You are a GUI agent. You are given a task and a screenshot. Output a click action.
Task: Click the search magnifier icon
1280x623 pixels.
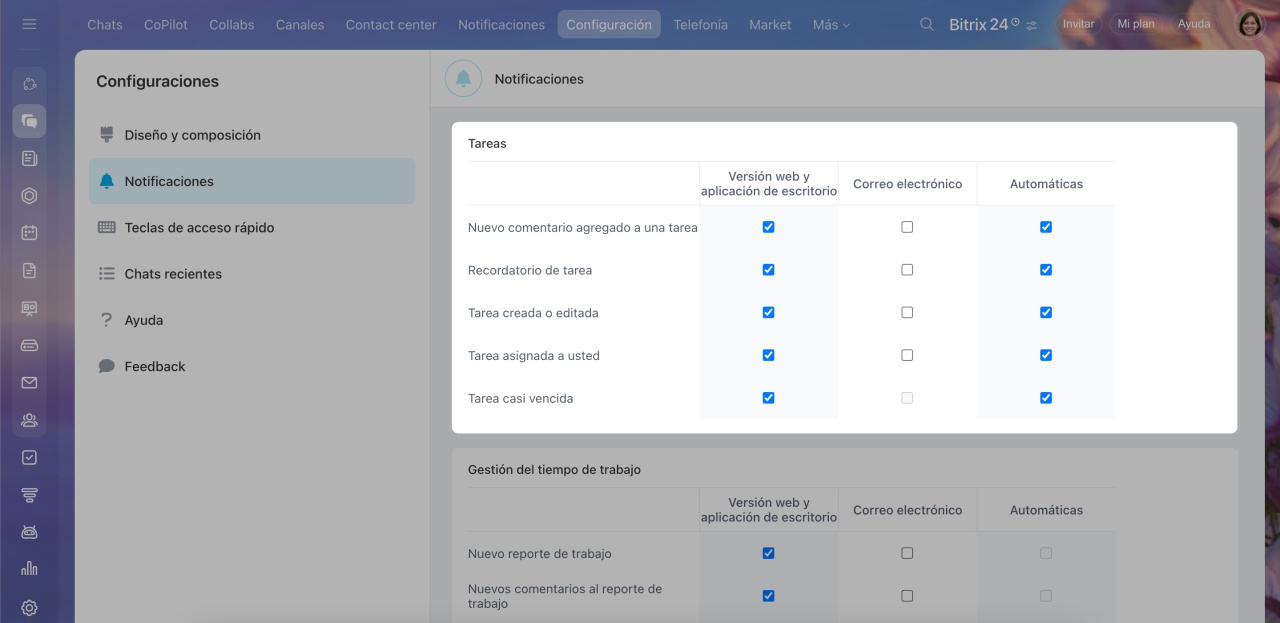pos(927,24)
